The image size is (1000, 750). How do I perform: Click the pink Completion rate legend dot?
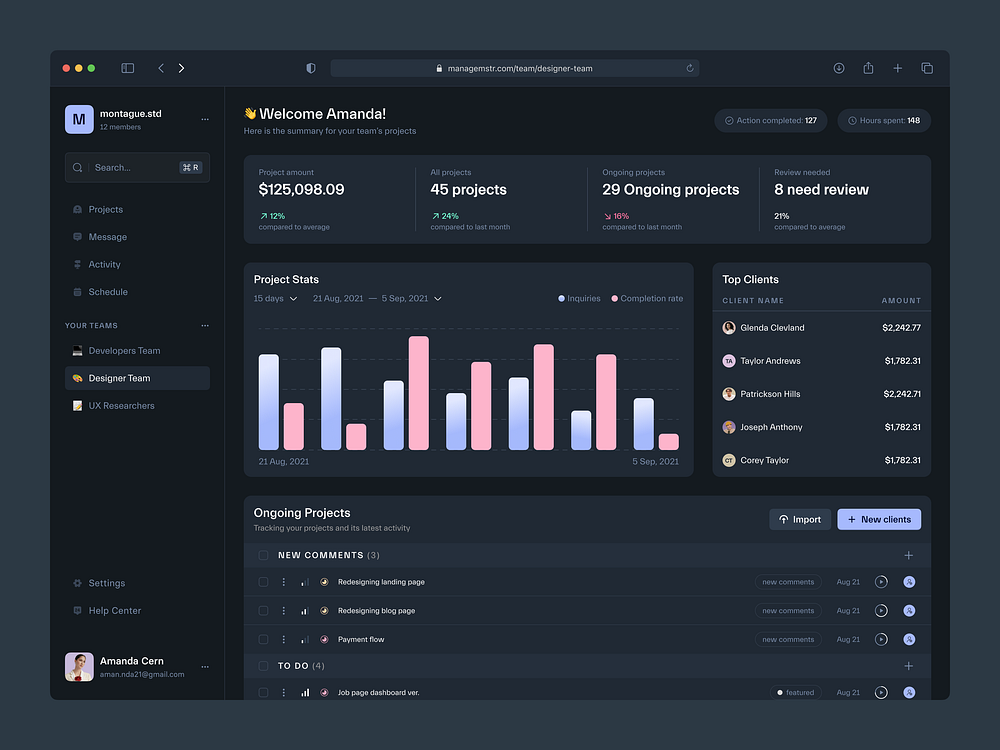616,298
